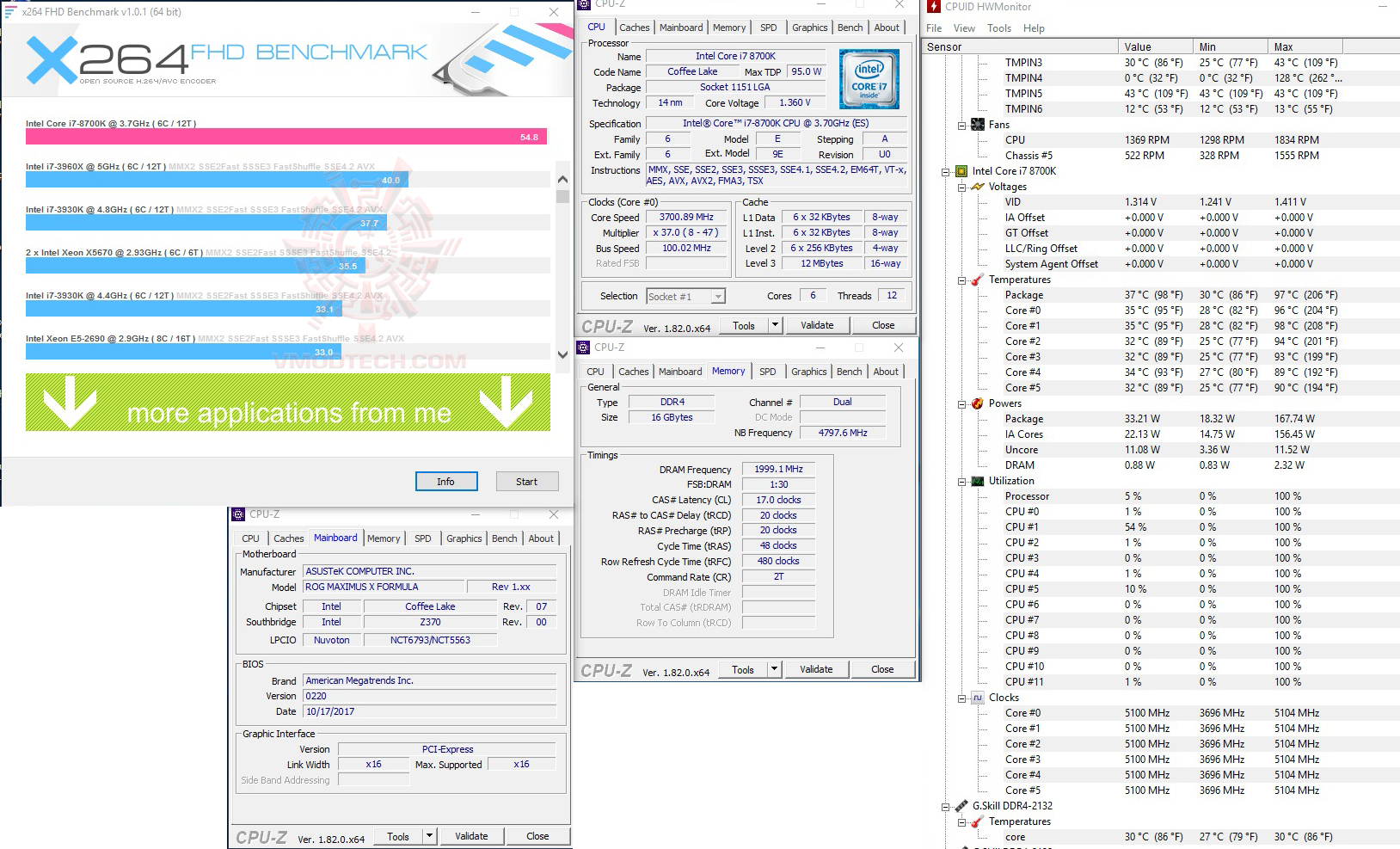Click the ROG MAXIMUS X FORMULA model field
Viewport: 1400px width, 849px height.
coord(384,587)
